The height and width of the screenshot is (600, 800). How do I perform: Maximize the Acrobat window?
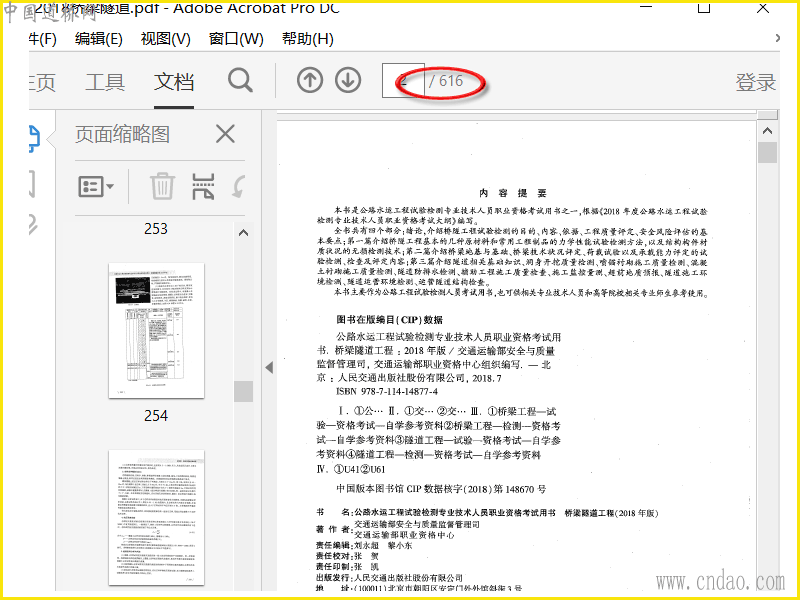pyautogui.click(x=704, y=7)
